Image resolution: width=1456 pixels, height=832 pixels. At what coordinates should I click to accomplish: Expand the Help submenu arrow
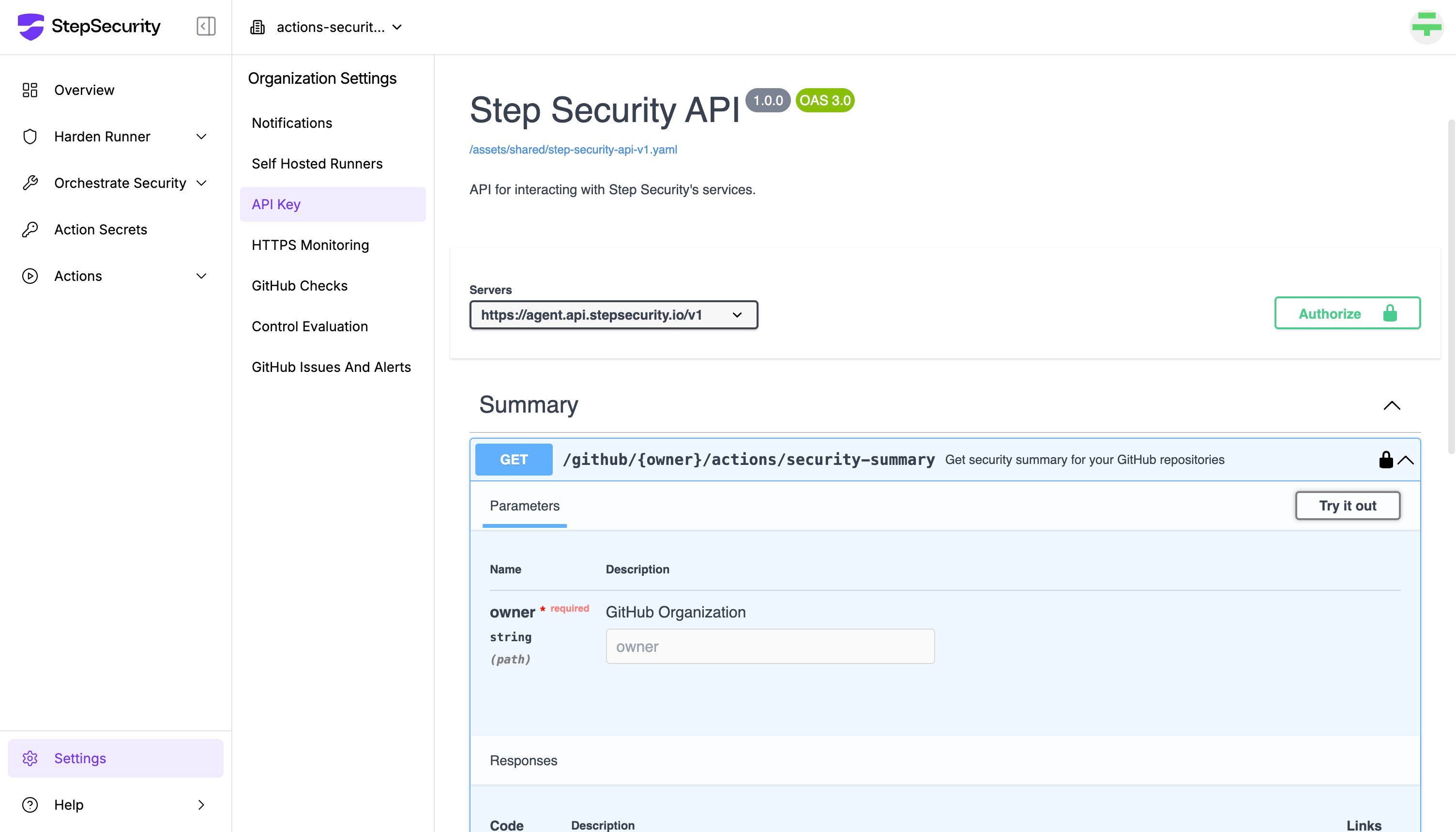pos(201,804)
